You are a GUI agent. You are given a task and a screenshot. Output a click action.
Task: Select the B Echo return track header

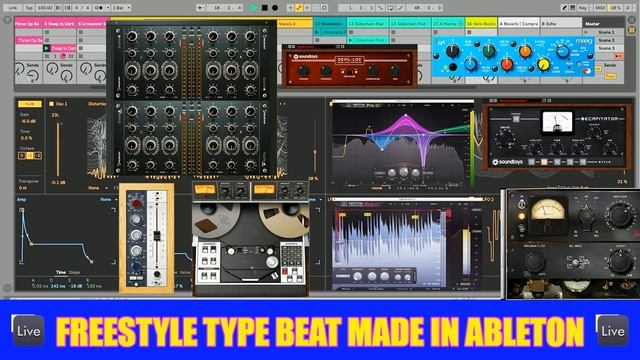[x=561, y=24]
